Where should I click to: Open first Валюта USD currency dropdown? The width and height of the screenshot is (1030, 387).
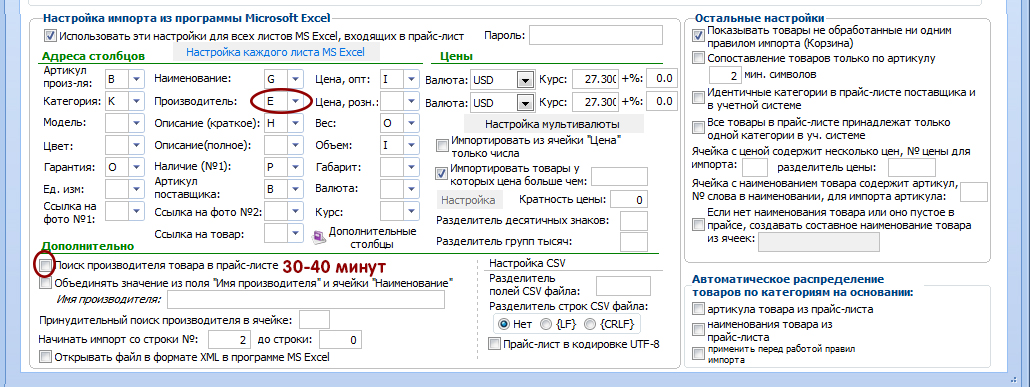525,80
